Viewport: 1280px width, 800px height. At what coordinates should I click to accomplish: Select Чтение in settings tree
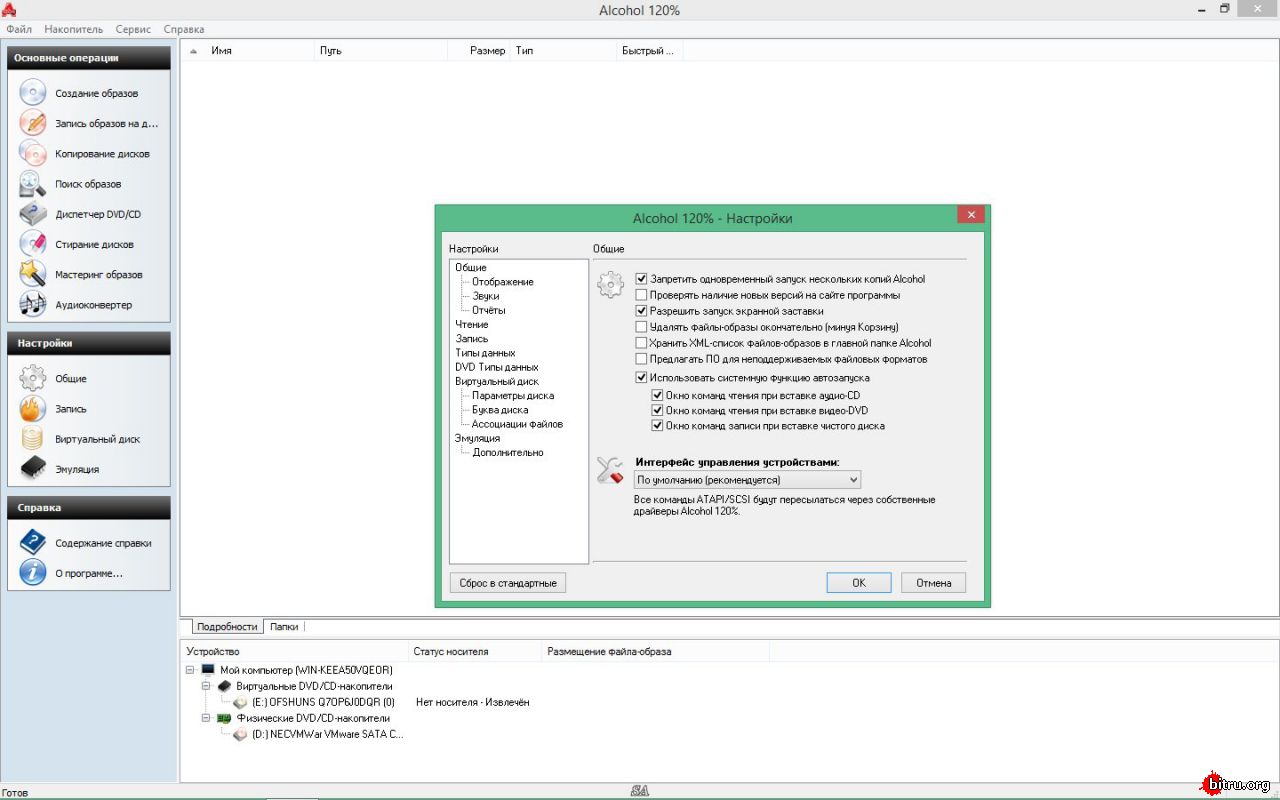coord(472,324)
